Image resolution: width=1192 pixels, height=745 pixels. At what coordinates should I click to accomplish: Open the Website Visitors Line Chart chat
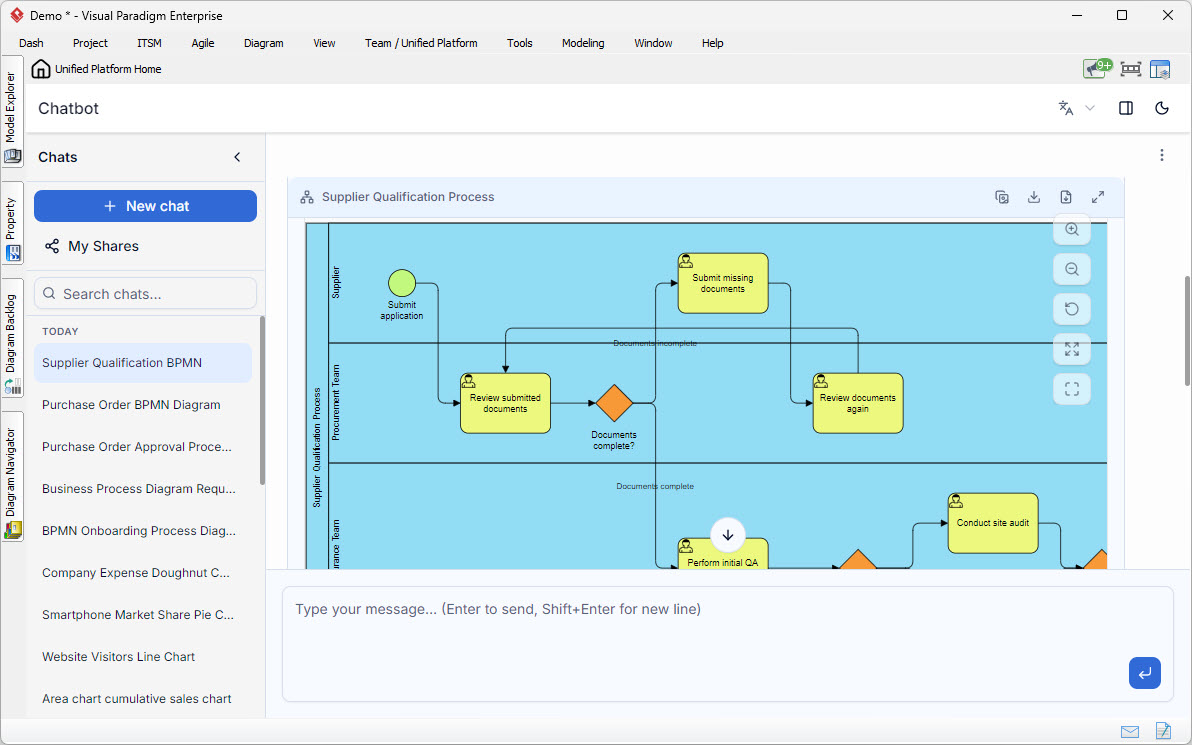tap(143, 656)
